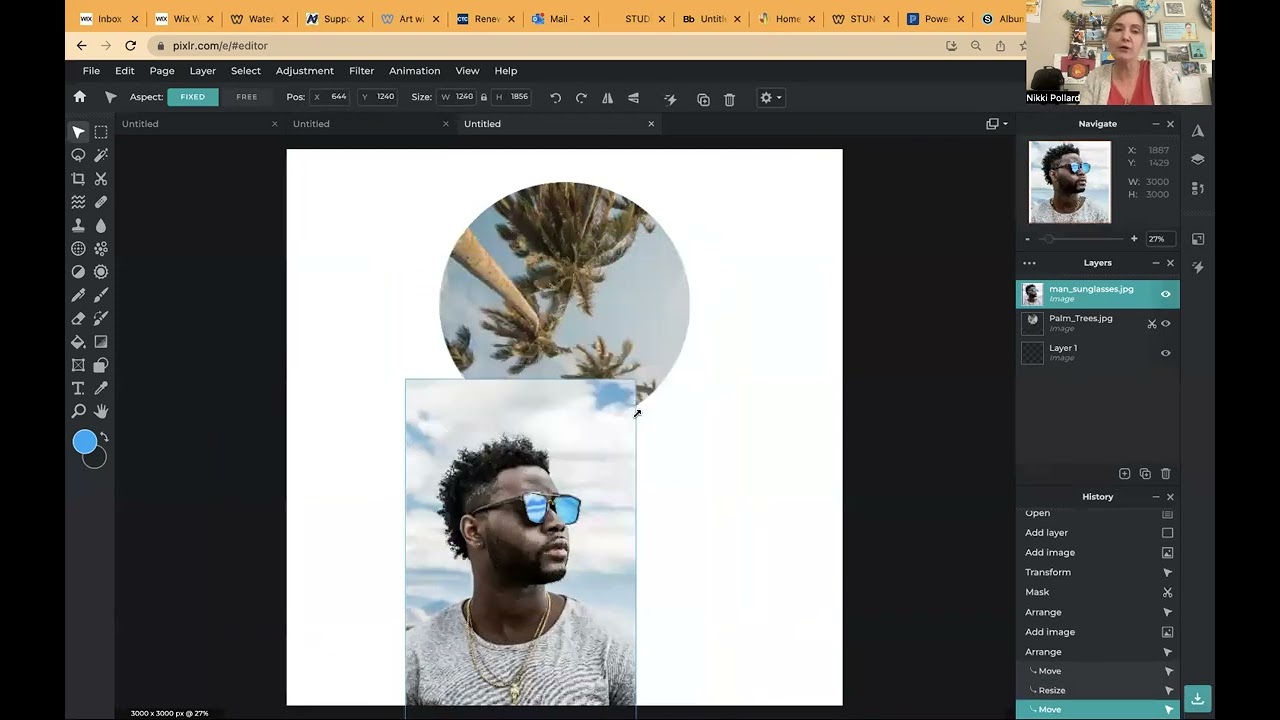The height and width of the screenshot is (720, 1280).
Task: Click the Undo arrow in options bar
Action: pyautogui.click(x=556, y=98)
